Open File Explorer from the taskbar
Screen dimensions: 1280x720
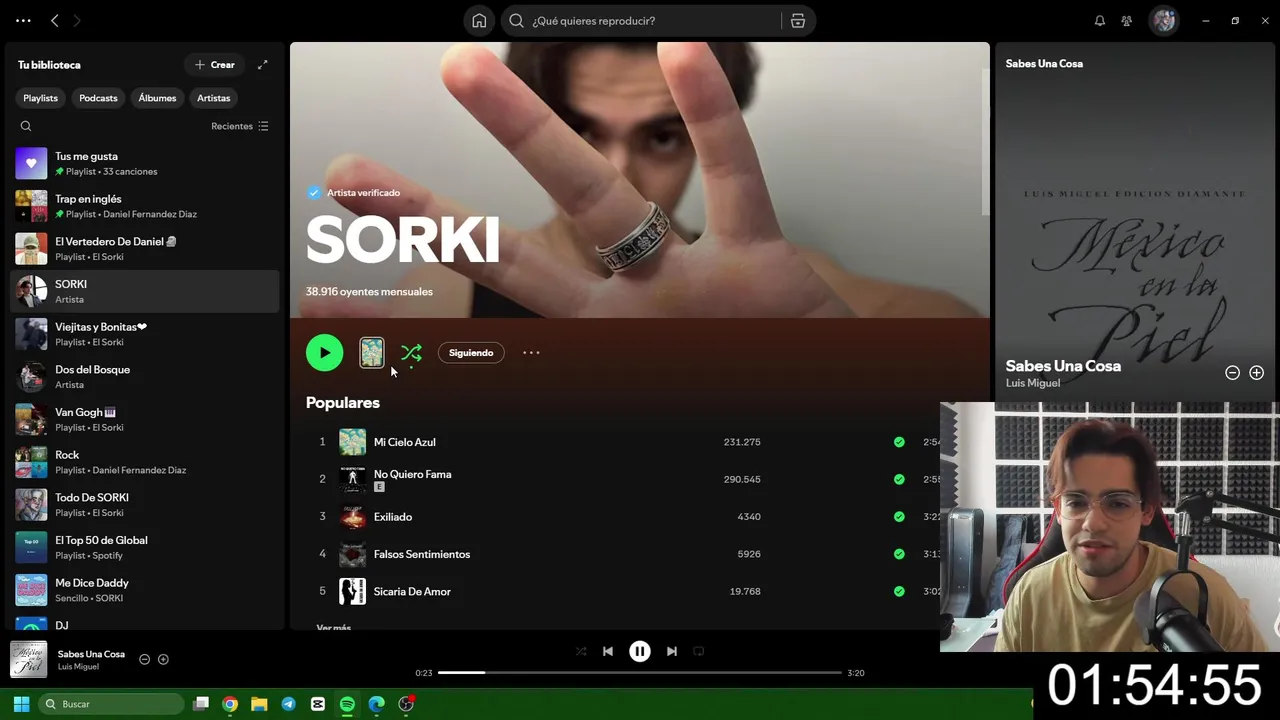(x=259, y=704)
